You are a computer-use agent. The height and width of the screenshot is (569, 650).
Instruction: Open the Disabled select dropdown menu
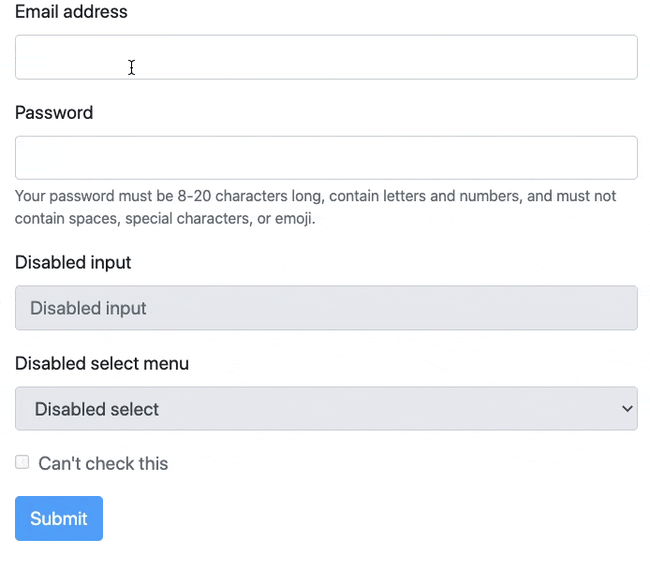click(326, 409)
